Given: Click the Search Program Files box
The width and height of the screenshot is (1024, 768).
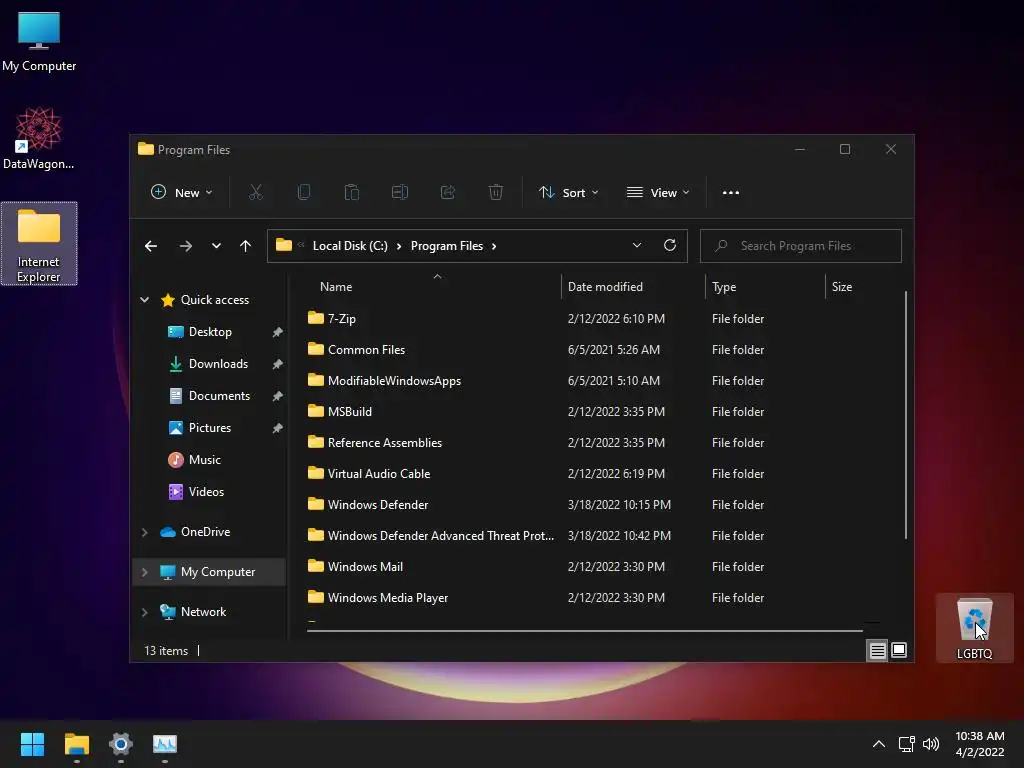Looking at the screenshot, I should click(801, 246).
